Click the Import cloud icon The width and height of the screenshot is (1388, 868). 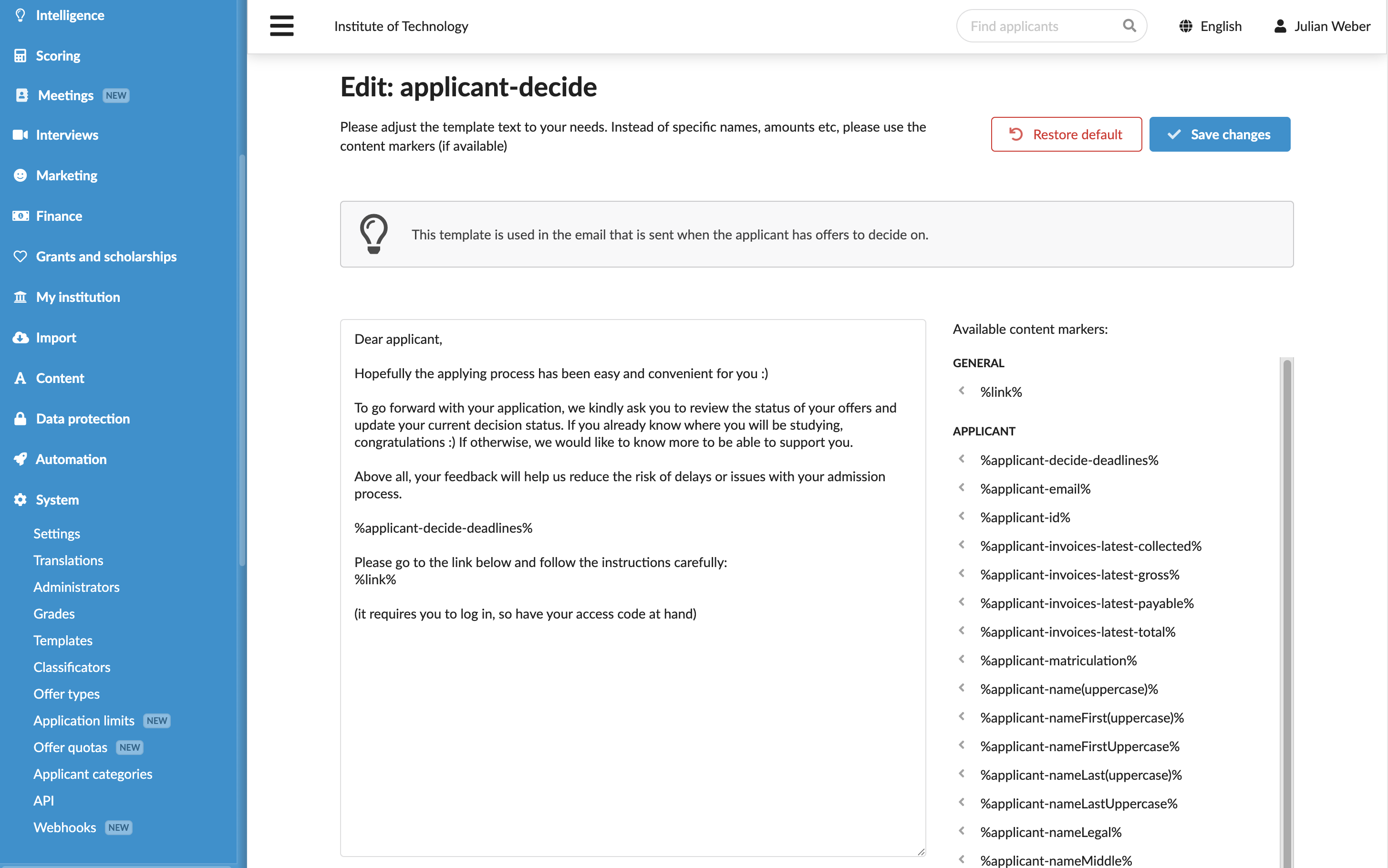click(x=20, y=338)
